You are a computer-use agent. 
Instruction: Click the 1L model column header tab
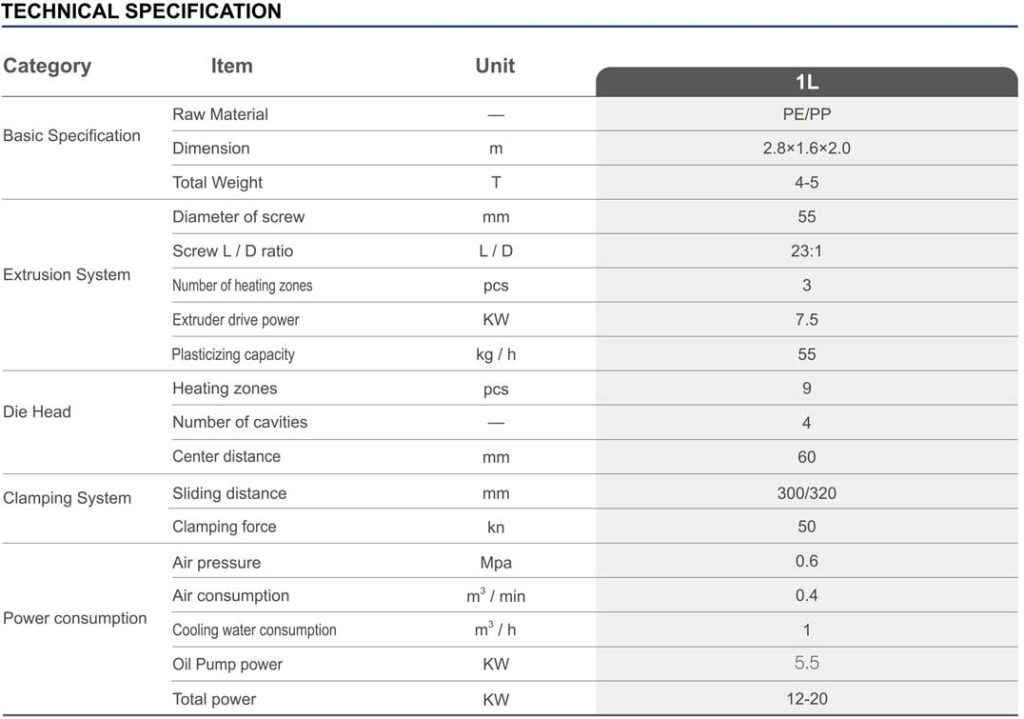coord(806,83)
